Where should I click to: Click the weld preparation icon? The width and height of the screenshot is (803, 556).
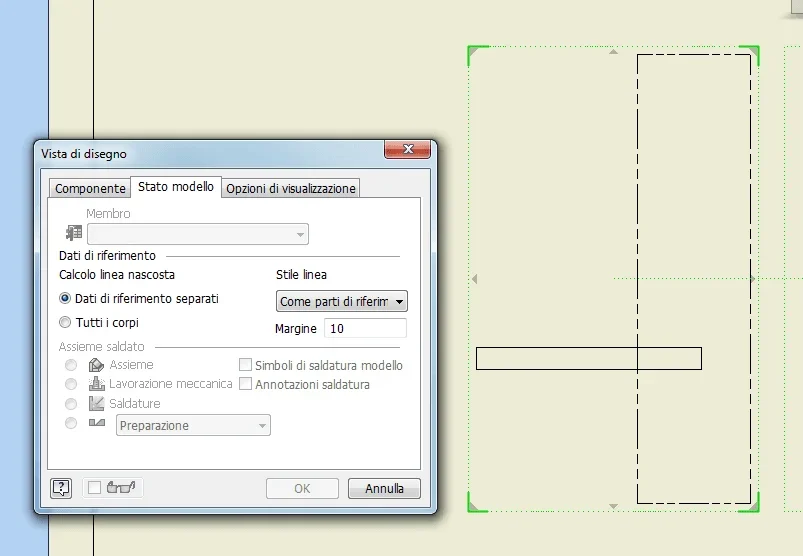pyautogui.click(x=96, y=423)
